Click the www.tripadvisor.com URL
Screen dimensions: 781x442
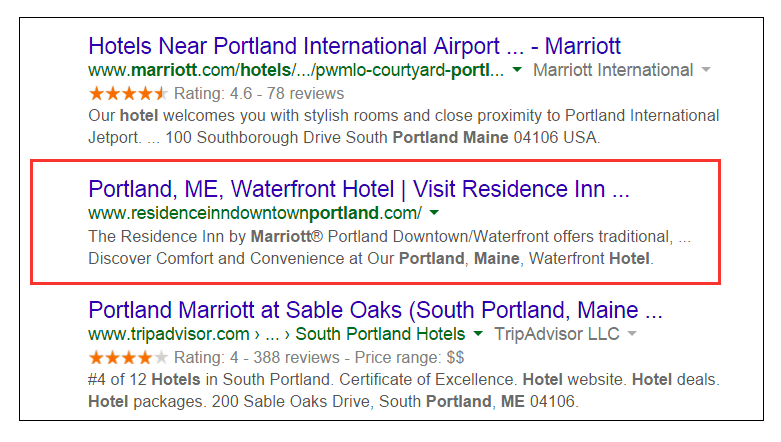pyautogui.click(x=169, y=334)
